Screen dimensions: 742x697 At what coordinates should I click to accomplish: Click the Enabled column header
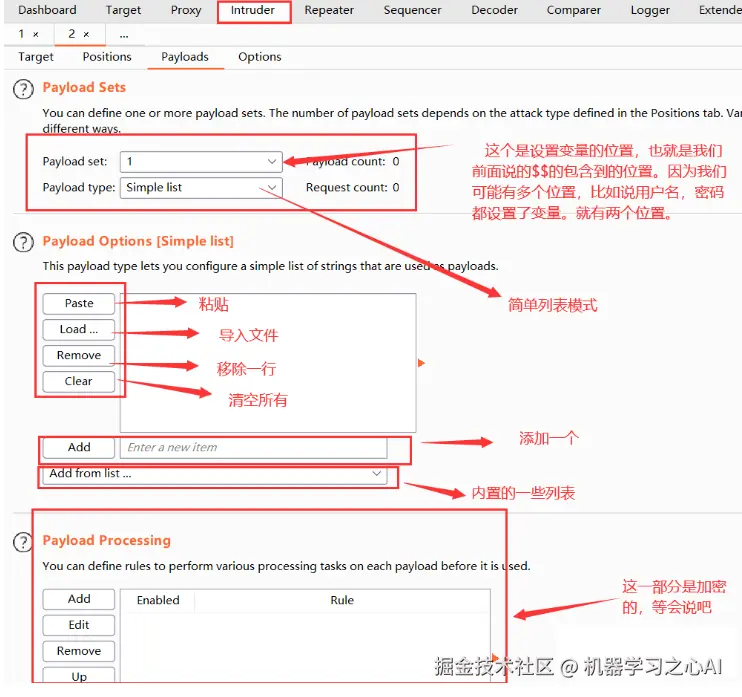tap(158, 600)
